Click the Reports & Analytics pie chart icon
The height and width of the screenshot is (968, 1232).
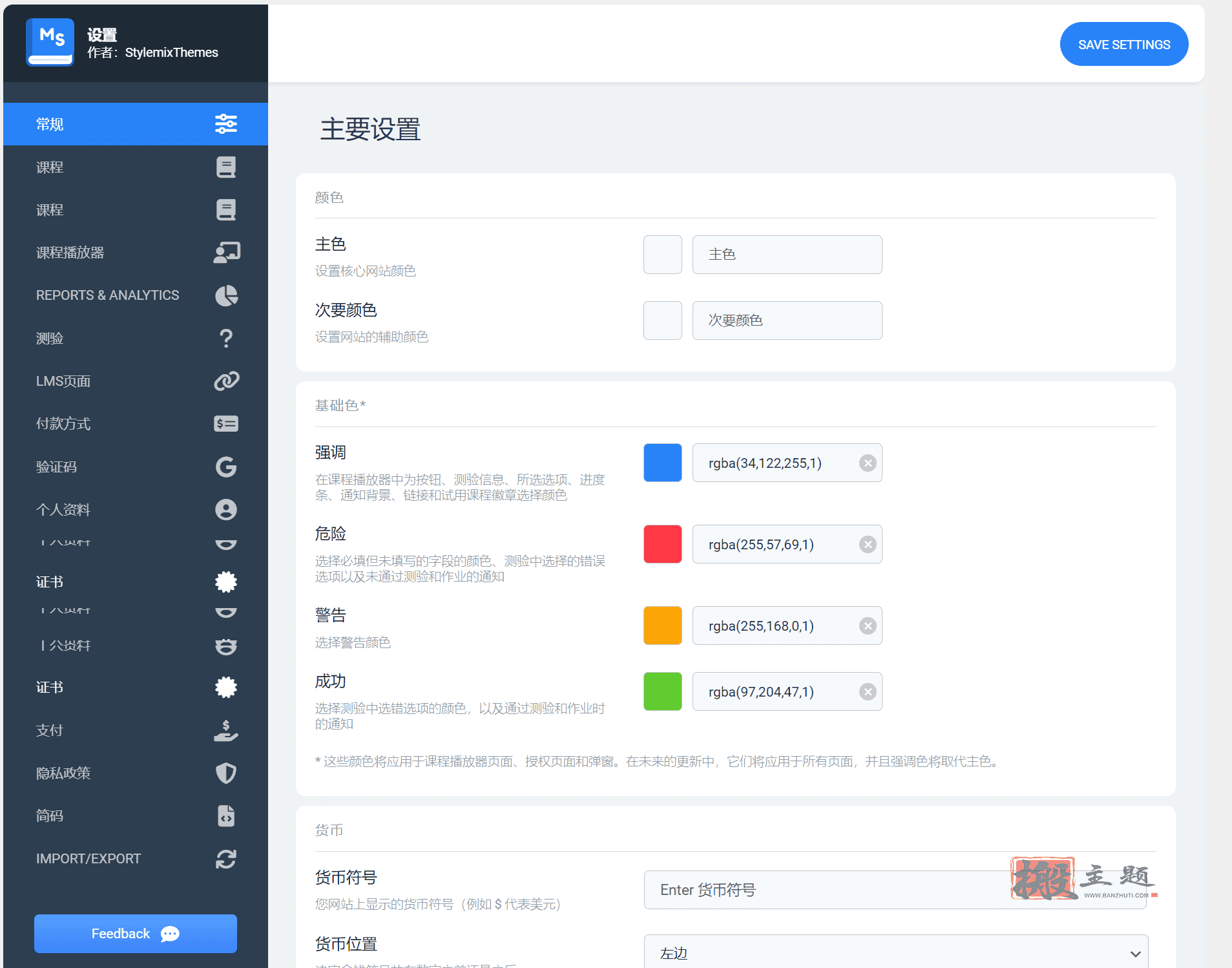pos(226,295)
